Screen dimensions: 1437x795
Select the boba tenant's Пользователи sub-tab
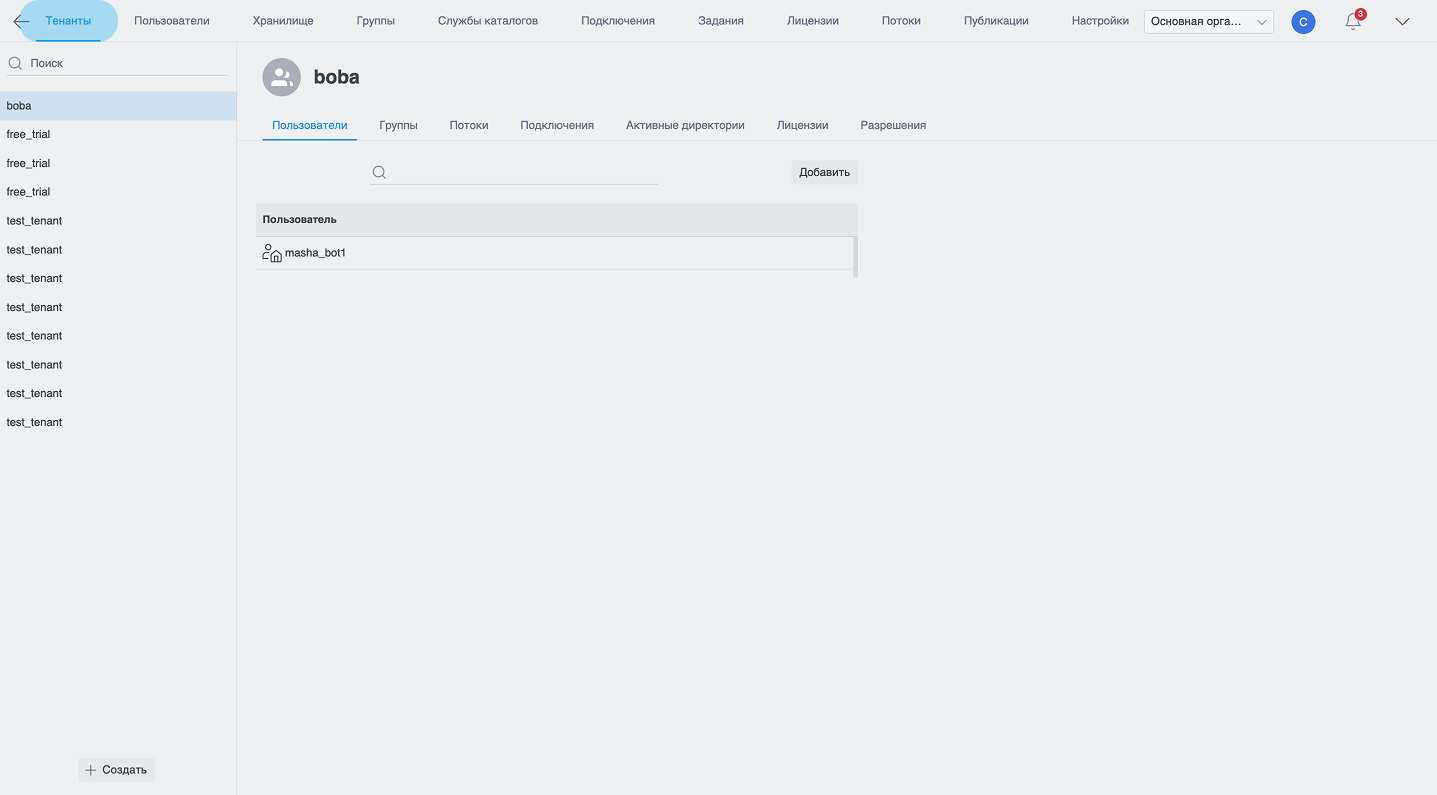point(310,125)
